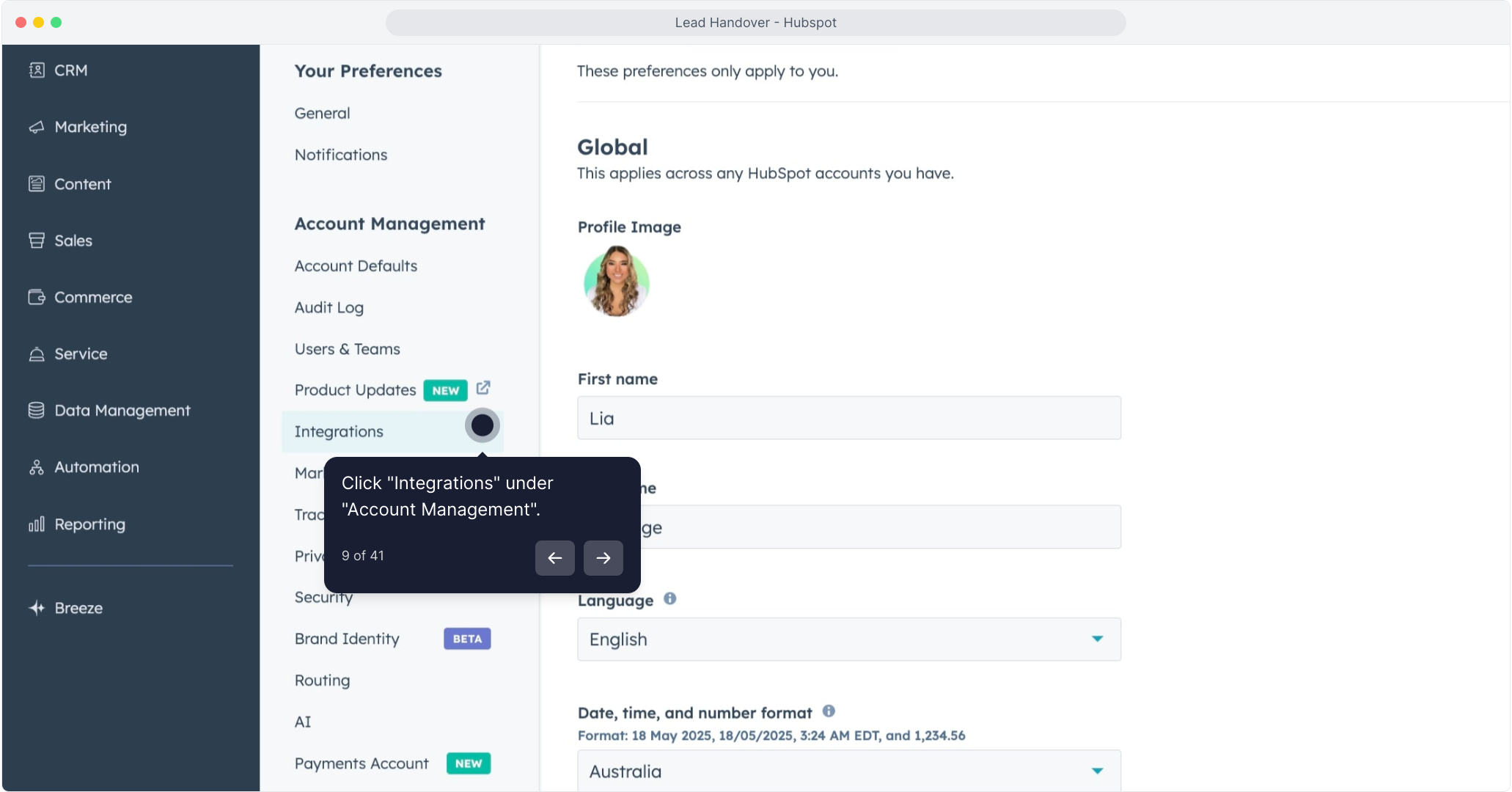The width and height of the screenshot is (1512, 792).
Task: Go back to previous tour step
Action: click(554, 558)
